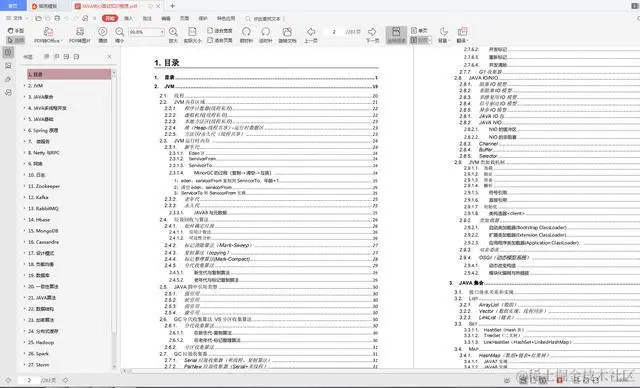640x388 pixels.
Task: Add a new tab with plus
Action: click(172, 6)
